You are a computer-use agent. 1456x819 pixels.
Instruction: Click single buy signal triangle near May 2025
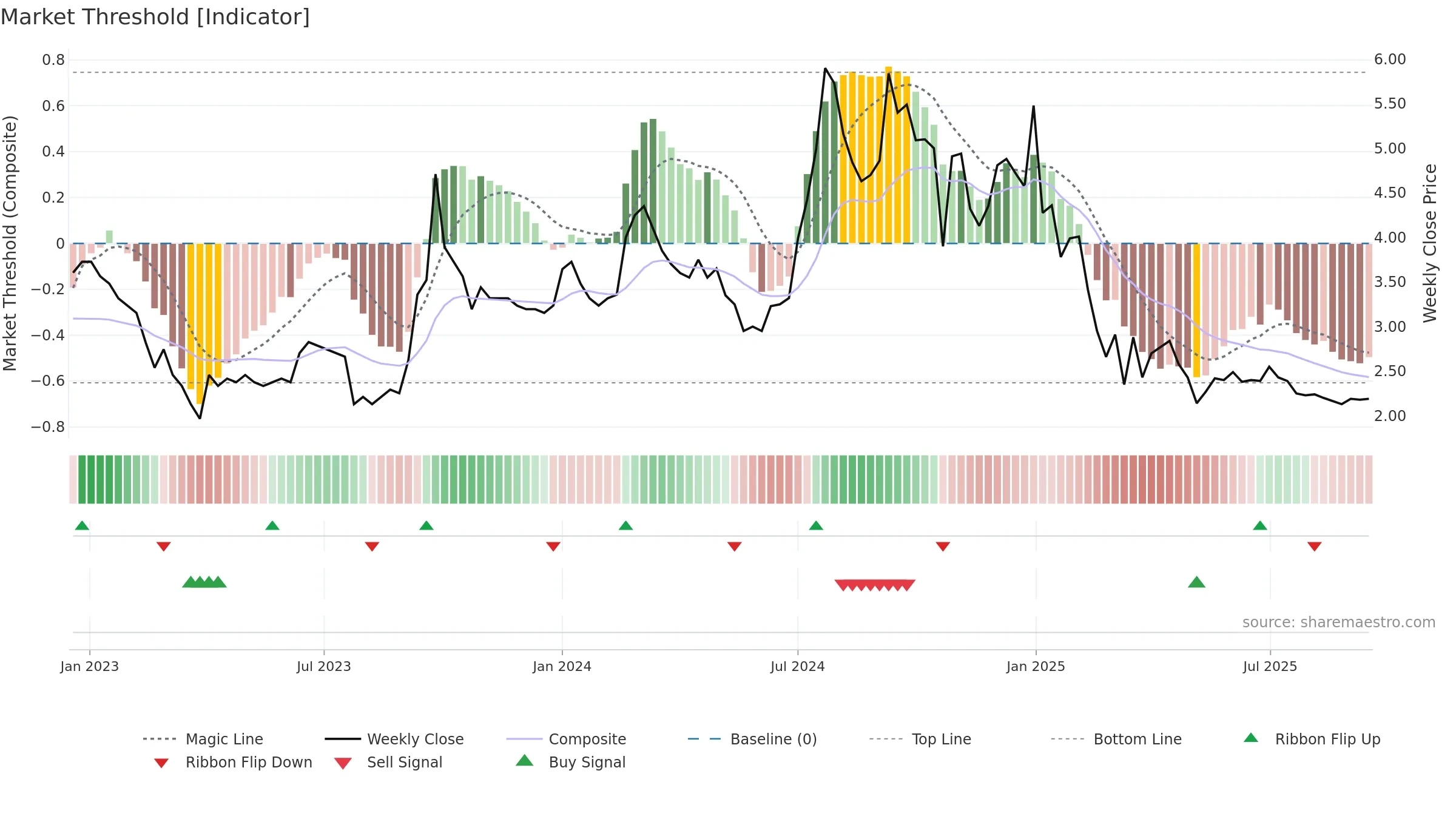1196,582
